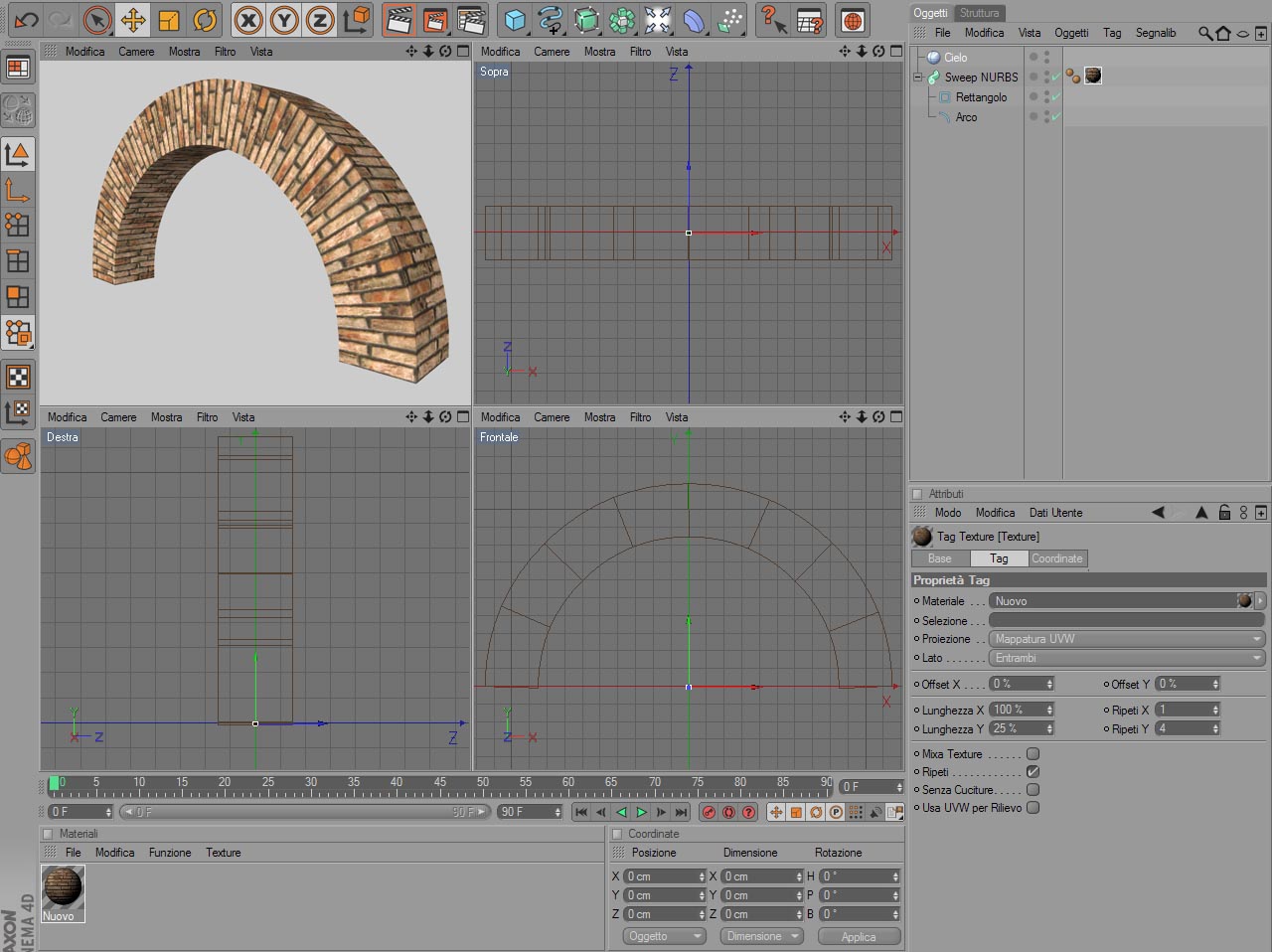
Task: Collapse the Sweep NURBS tree item
Action: (918, 77)
